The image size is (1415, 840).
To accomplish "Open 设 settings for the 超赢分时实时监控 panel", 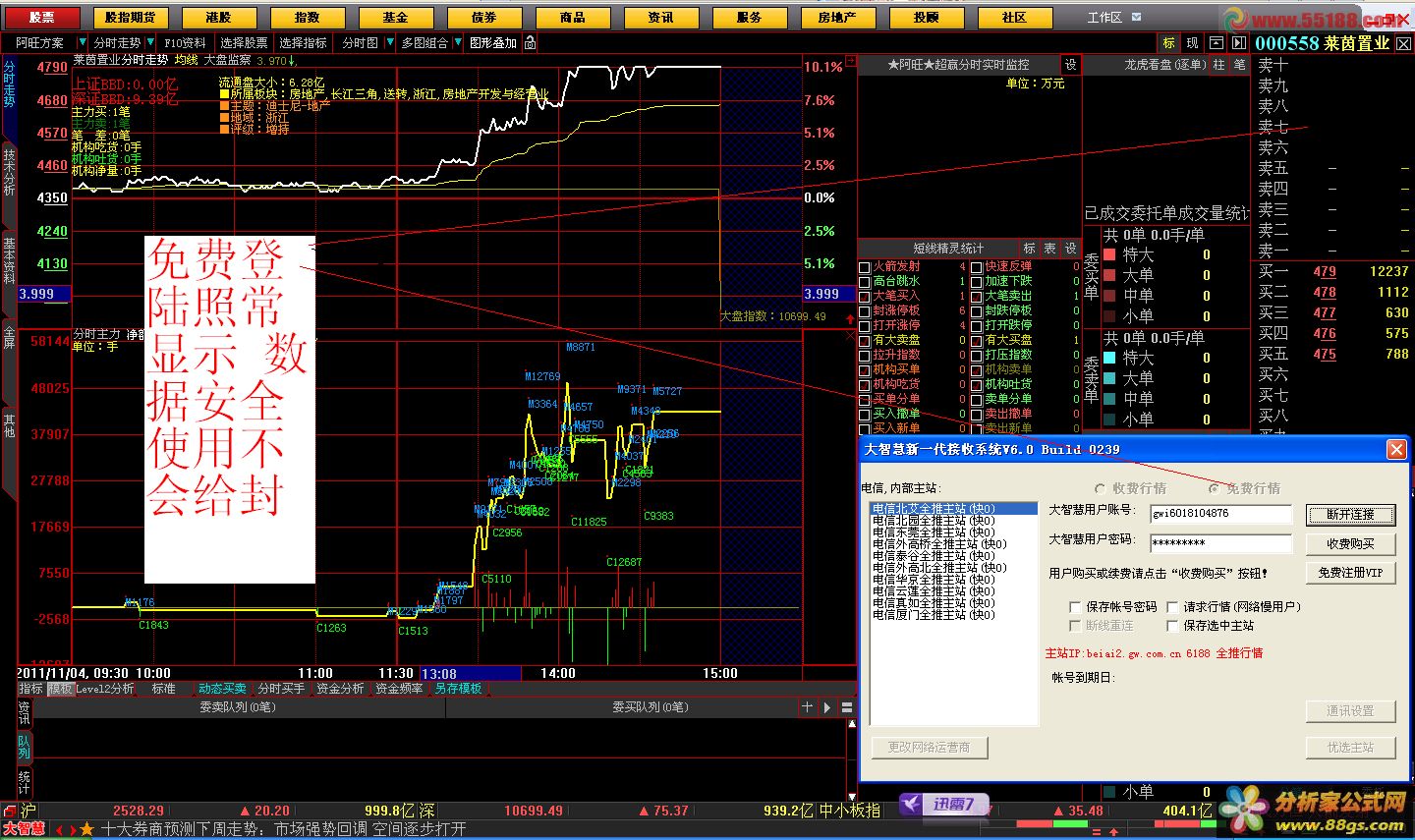I will [1070, 64].
